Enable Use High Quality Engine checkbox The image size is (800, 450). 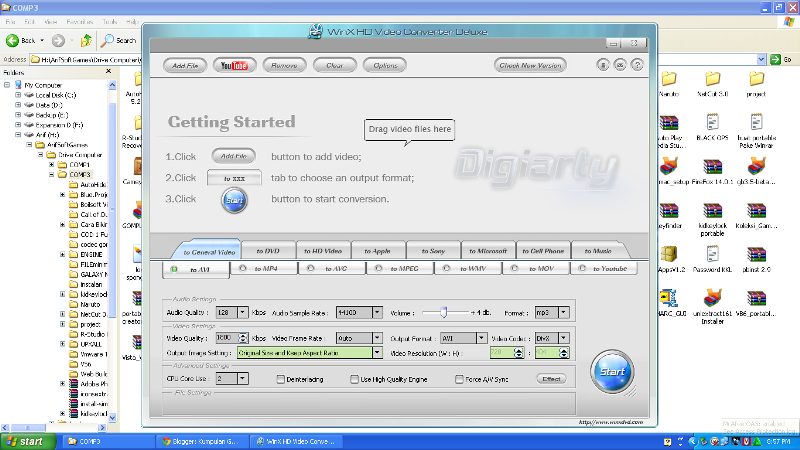point(355,379)
